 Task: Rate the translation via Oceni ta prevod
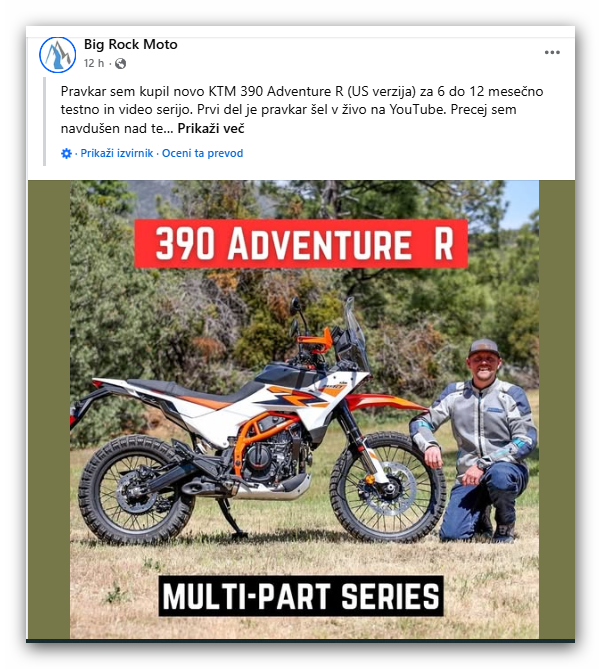coord(202,153)
